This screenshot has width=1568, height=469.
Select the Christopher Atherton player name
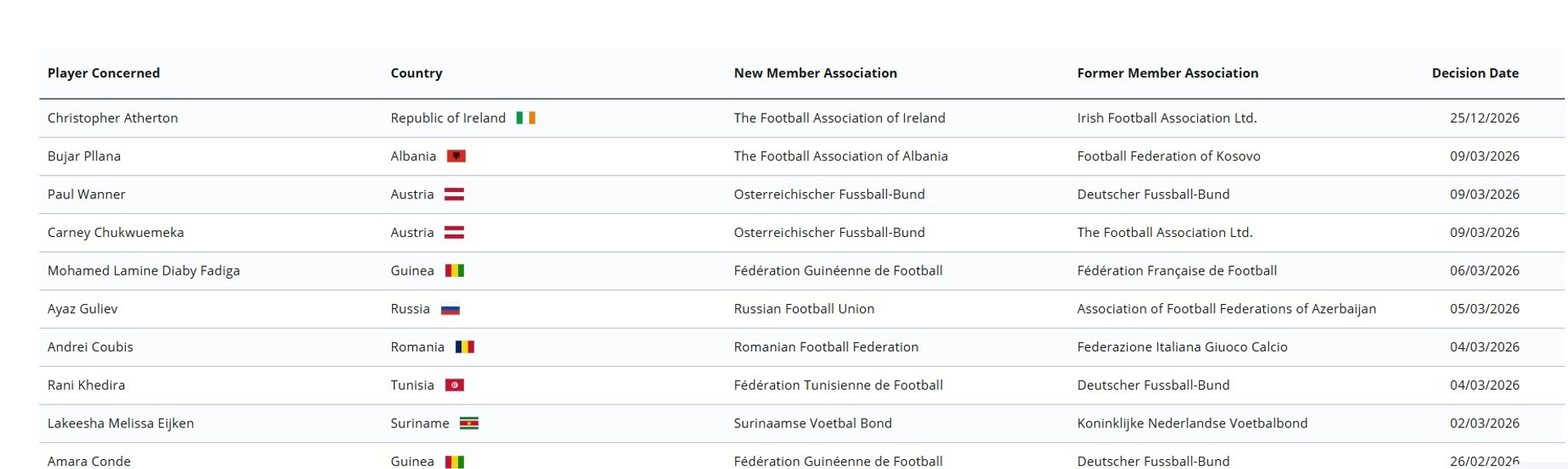[113, 118]
